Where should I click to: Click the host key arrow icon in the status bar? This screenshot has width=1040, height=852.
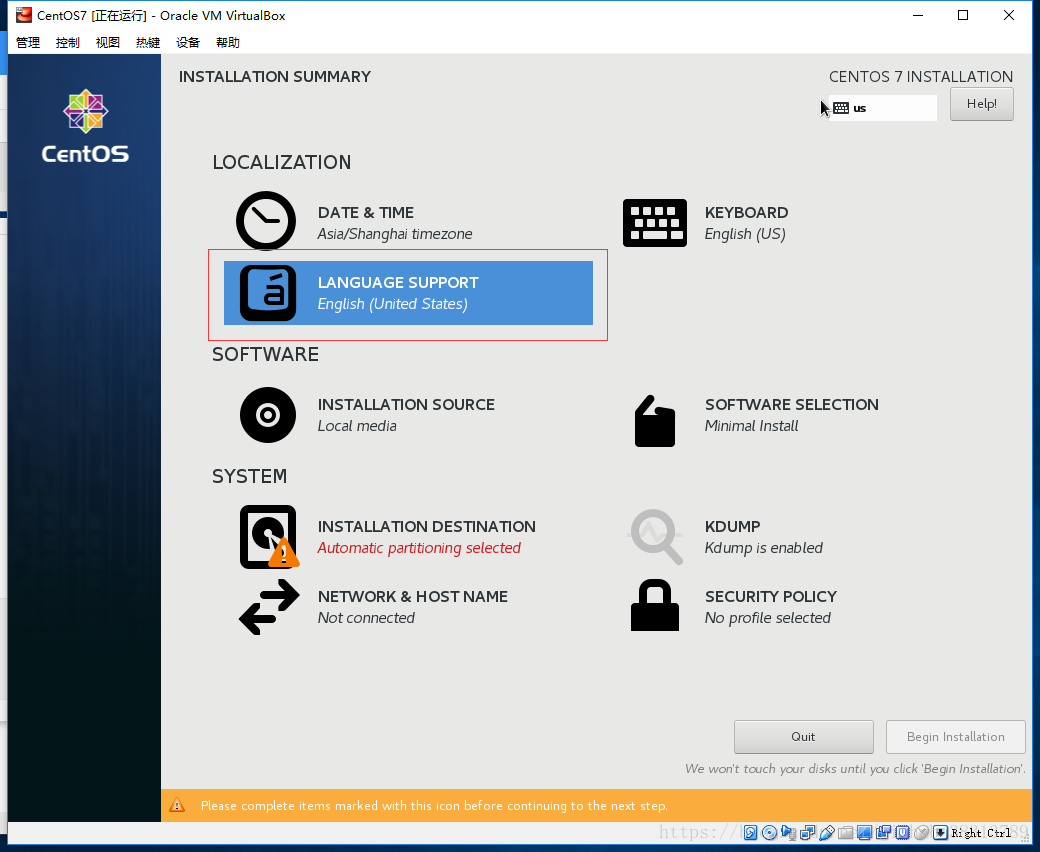[x=941, y=833]
